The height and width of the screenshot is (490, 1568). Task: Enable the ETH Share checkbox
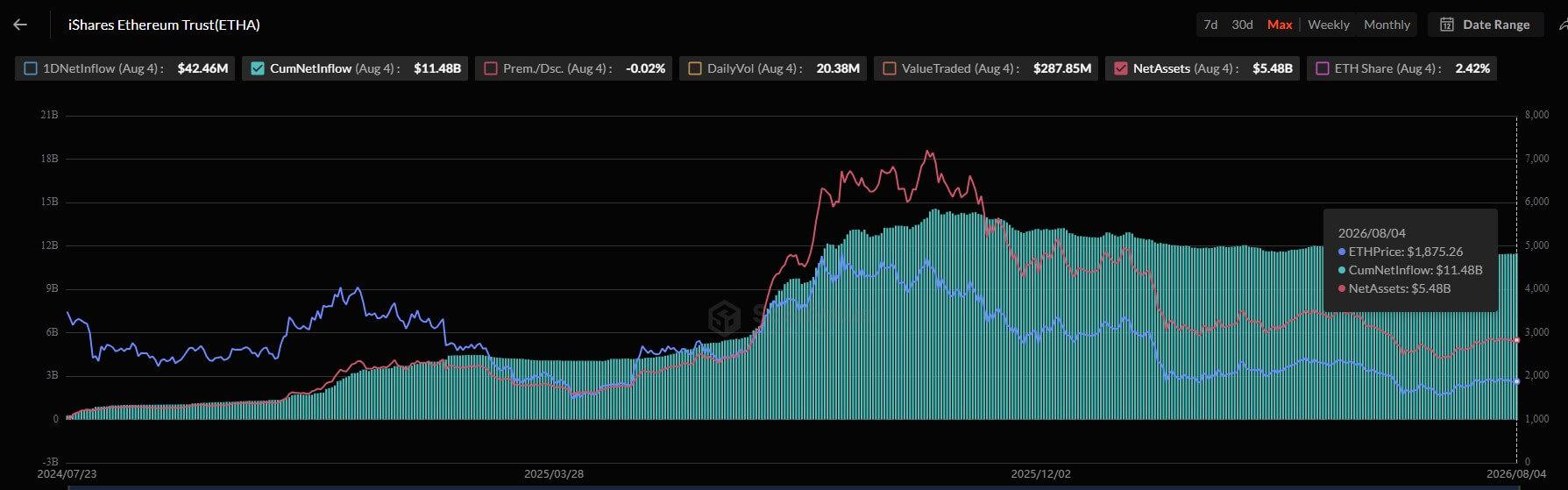(x=1323, y=68)
